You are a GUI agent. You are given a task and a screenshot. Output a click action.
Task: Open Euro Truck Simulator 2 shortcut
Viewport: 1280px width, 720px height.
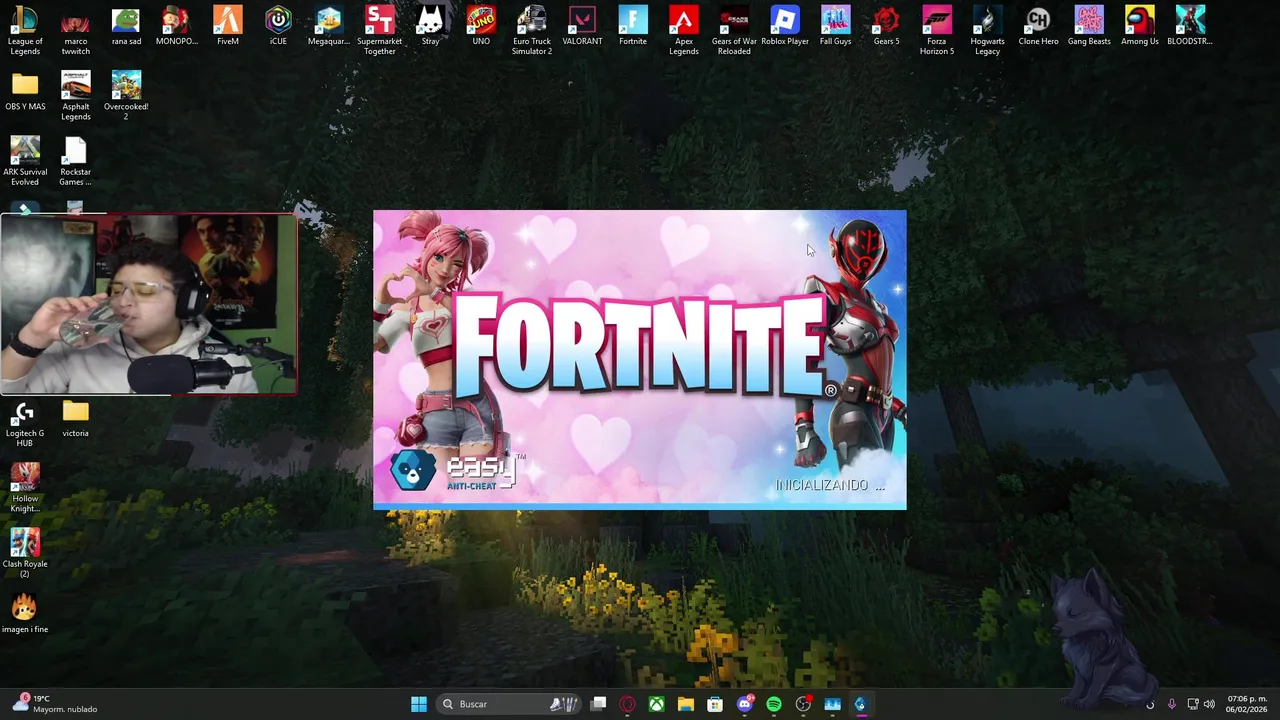(531, 30)
